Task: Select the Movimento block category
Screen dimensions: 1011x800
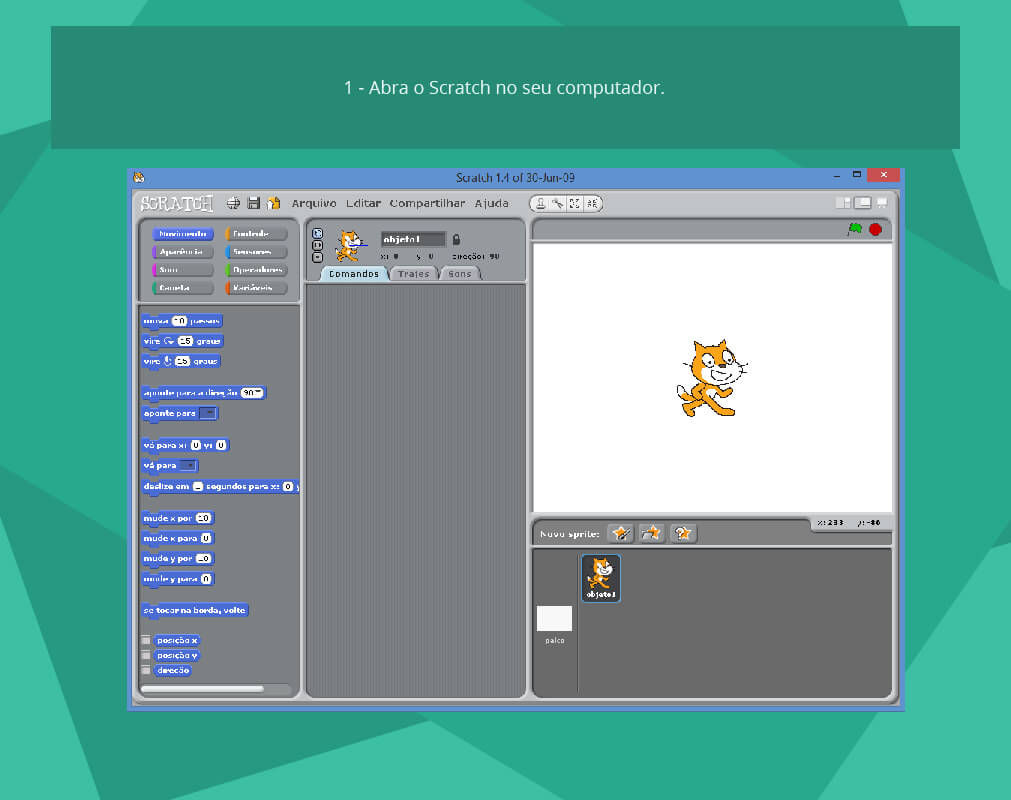Action: [183, 233]
